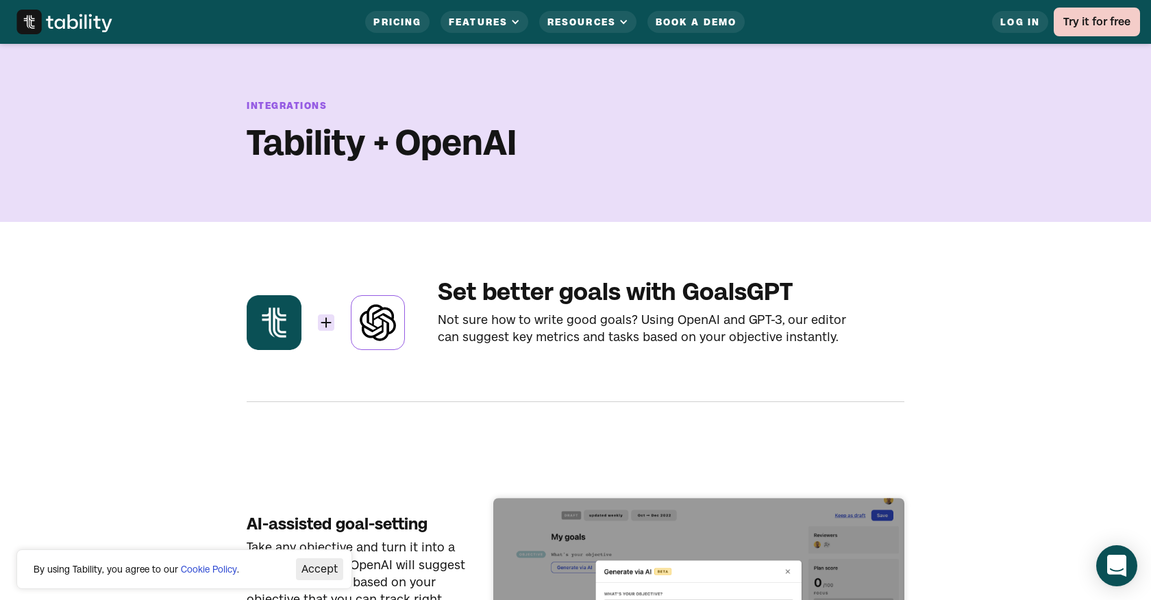Click the teal Tability app icon
Image resolution: width=1151 pixels, height=600 pixels.
click(274, 323)
